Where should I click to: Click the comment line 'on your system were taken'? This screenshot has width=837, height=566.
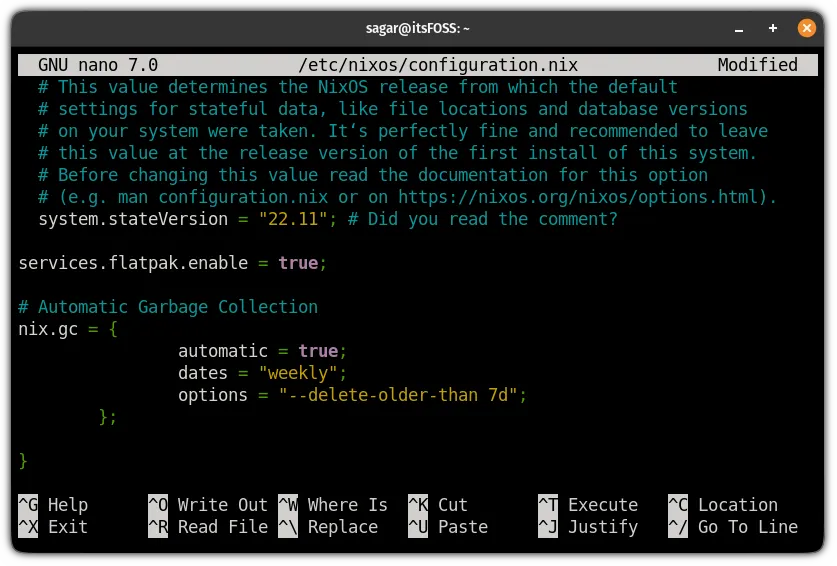[403, 131]
